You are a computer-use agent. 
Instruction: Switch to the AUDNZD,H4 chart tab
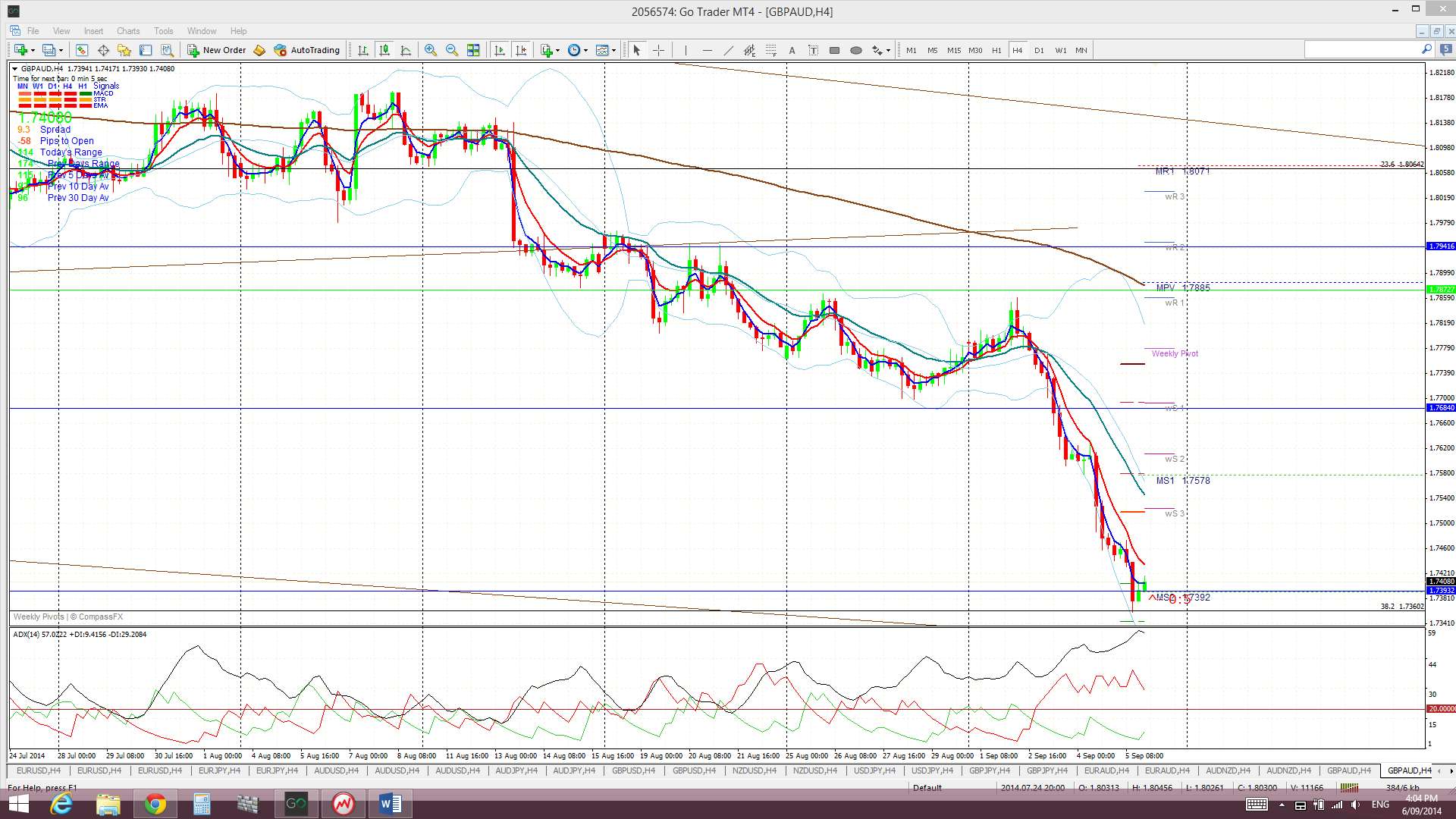1228,770
